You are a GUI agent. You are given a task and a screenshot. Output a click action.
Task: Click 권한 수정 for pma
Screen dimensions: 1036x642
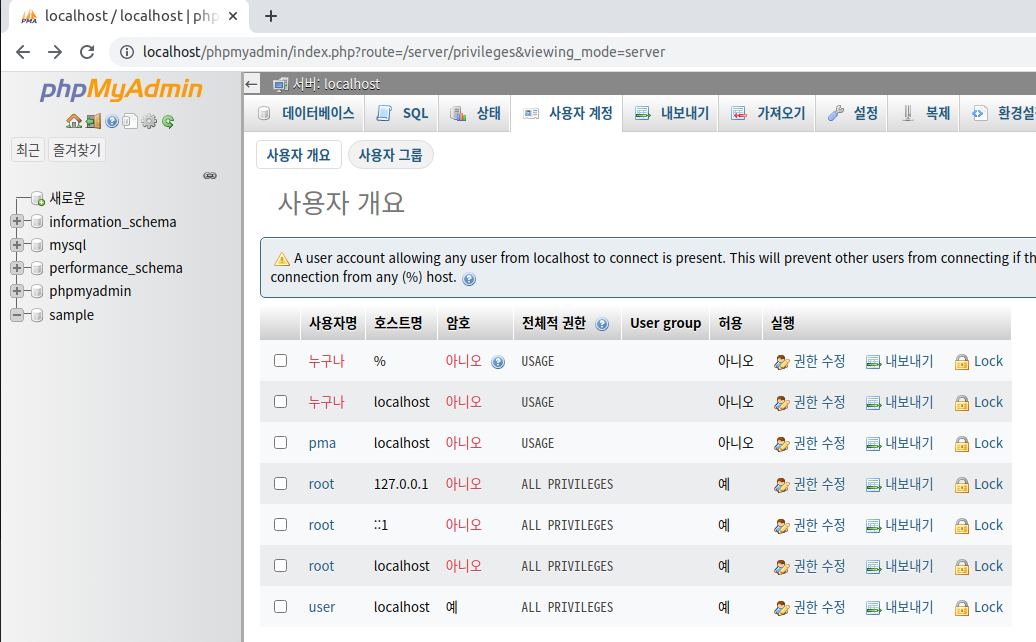[809, 443]
